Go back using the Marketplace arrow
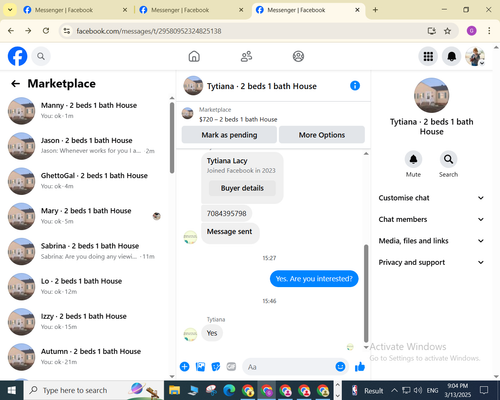500x400 pixels. 15,83
